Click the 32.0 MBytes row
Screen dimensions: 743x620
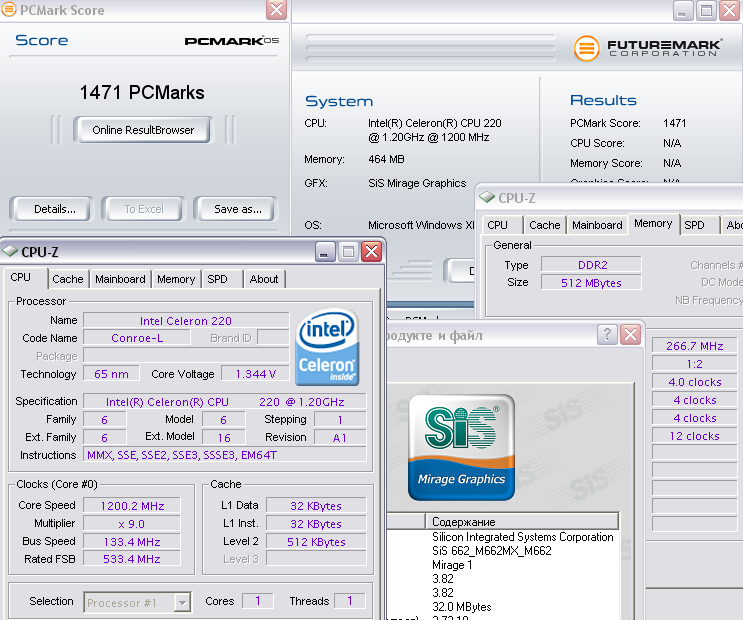pyautogui.click(x=462, y=606)
